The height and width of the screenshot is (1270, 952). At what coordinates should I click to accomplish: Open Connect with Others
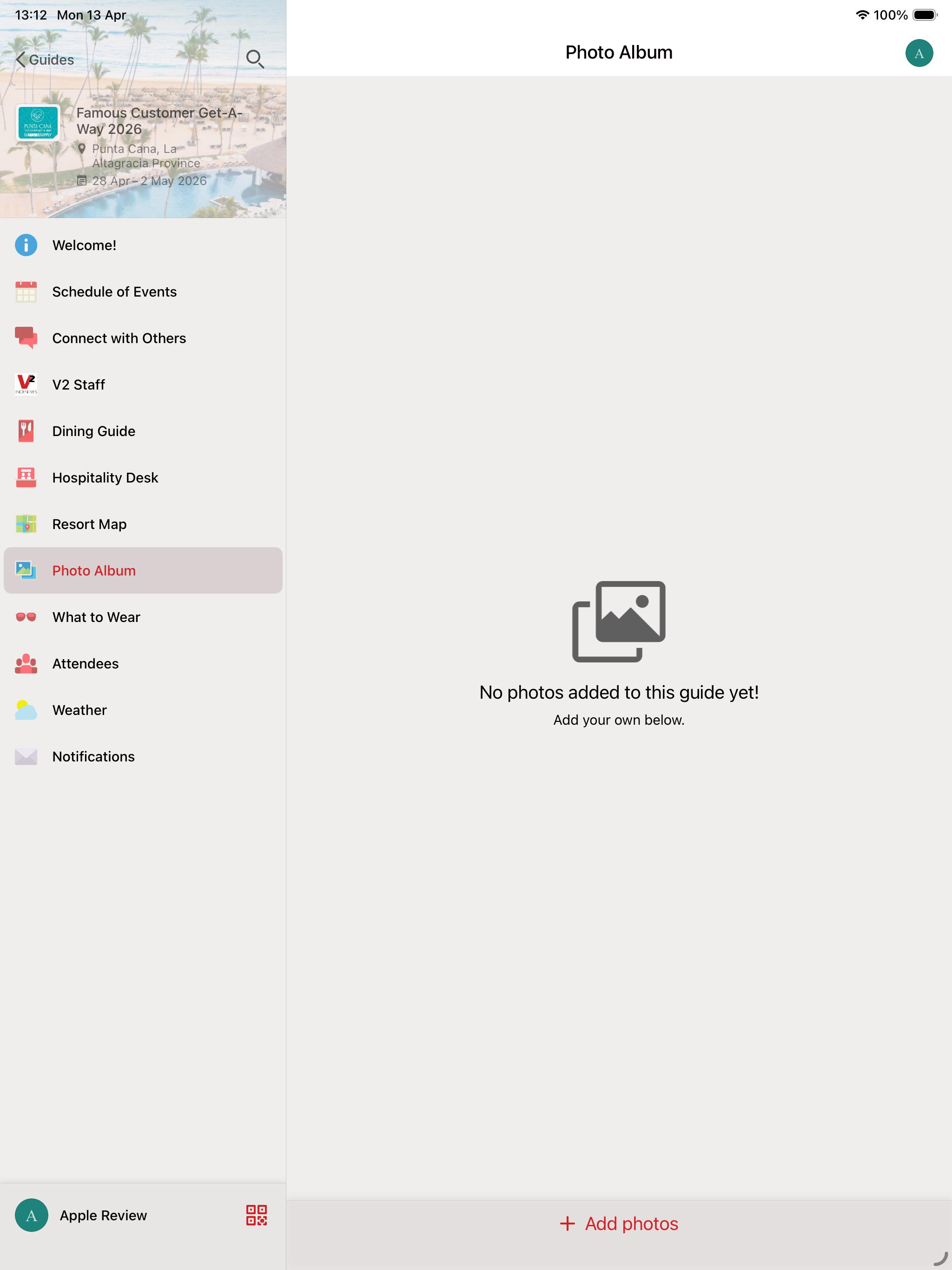tap(143, 338)
